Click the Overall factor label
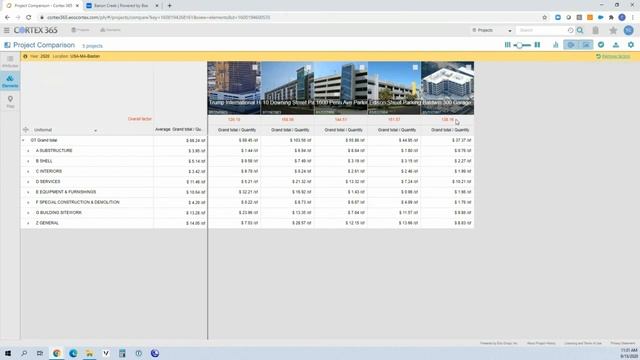The width and height of the screenshot is (640, 360). pos(140,119)
